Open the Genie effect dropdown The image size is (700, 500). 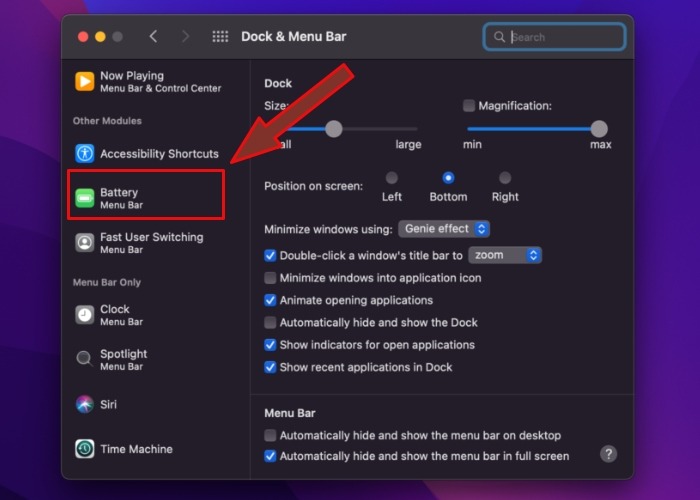pyautogui.click(x=444, y=229)
